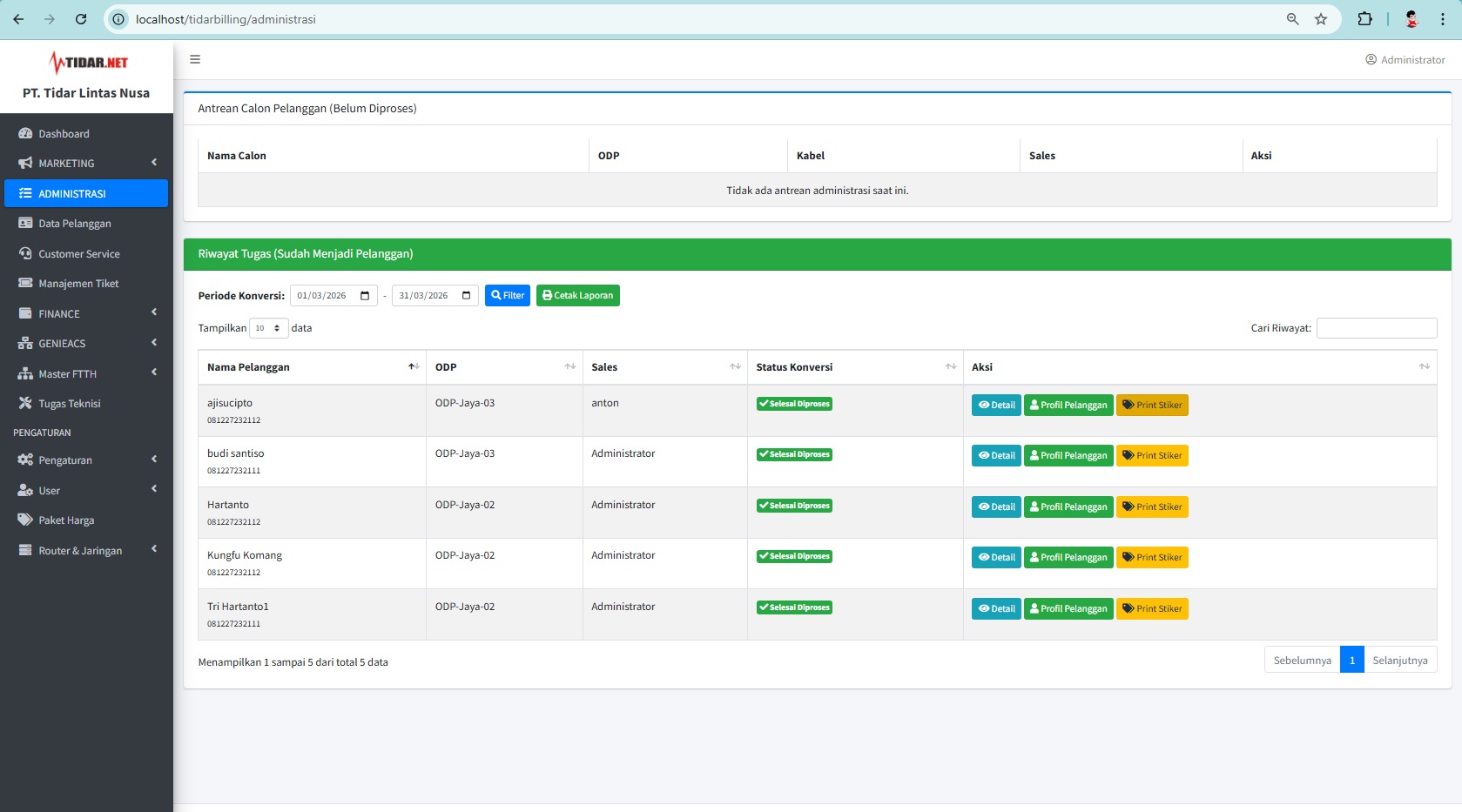Print Stiker for Hartanto
The image size is (1462, 812).
tap(1152, 507)
